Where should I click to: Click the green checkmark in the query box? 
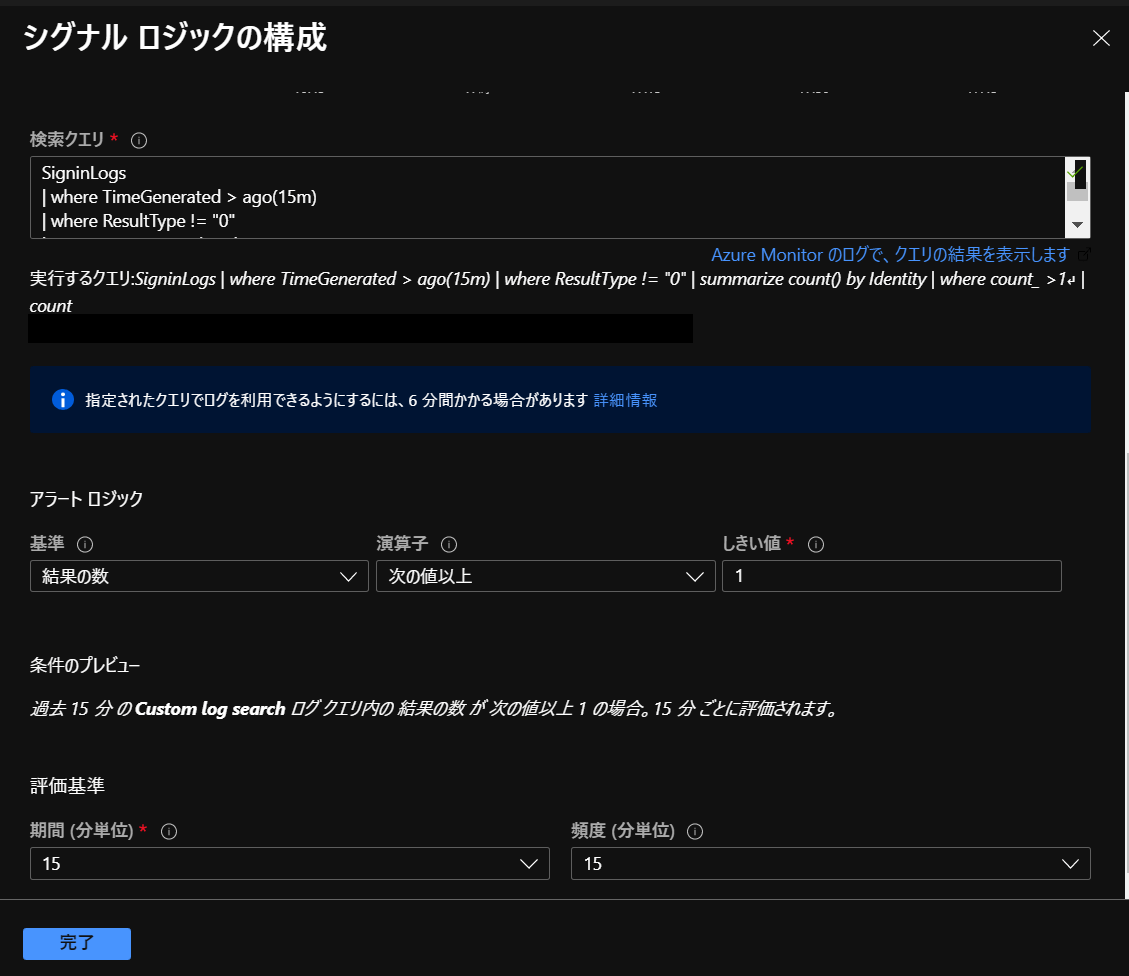click(1074, 172)
